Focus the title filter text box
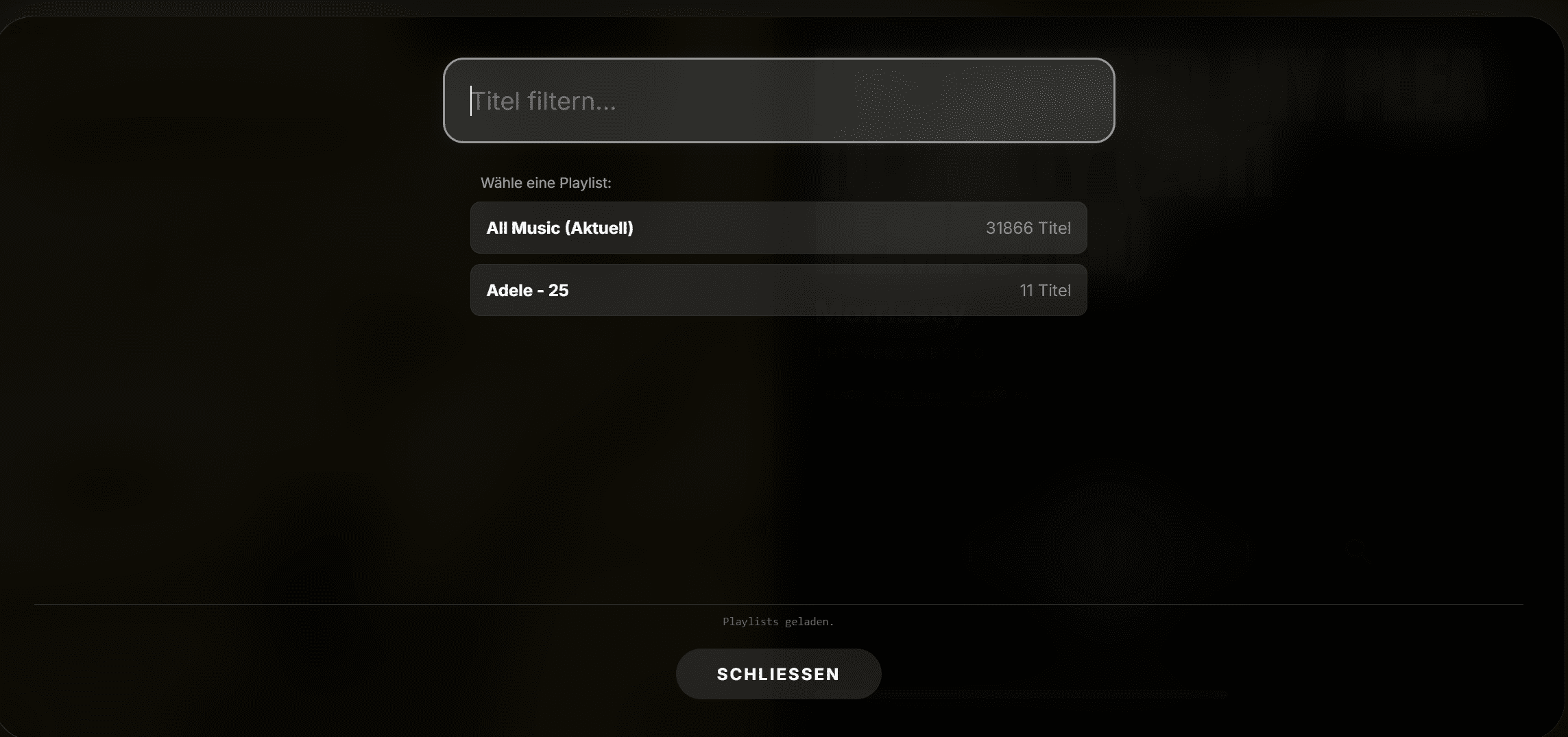 coord(778,101)
